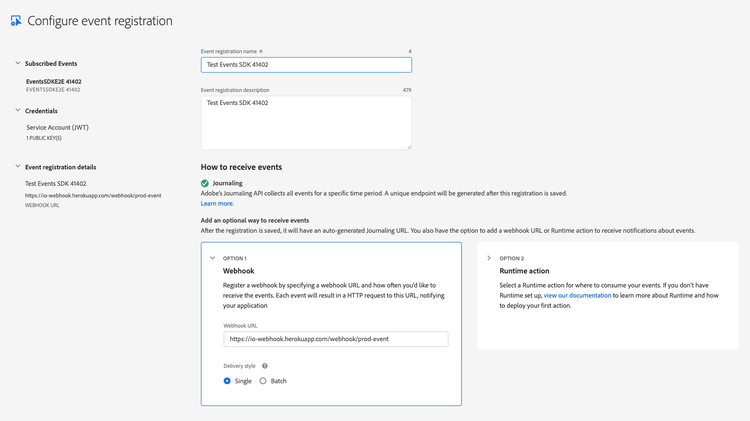Collapse the Event registration details section
This screenshot has height=421, width=750.
click(17, 167)
